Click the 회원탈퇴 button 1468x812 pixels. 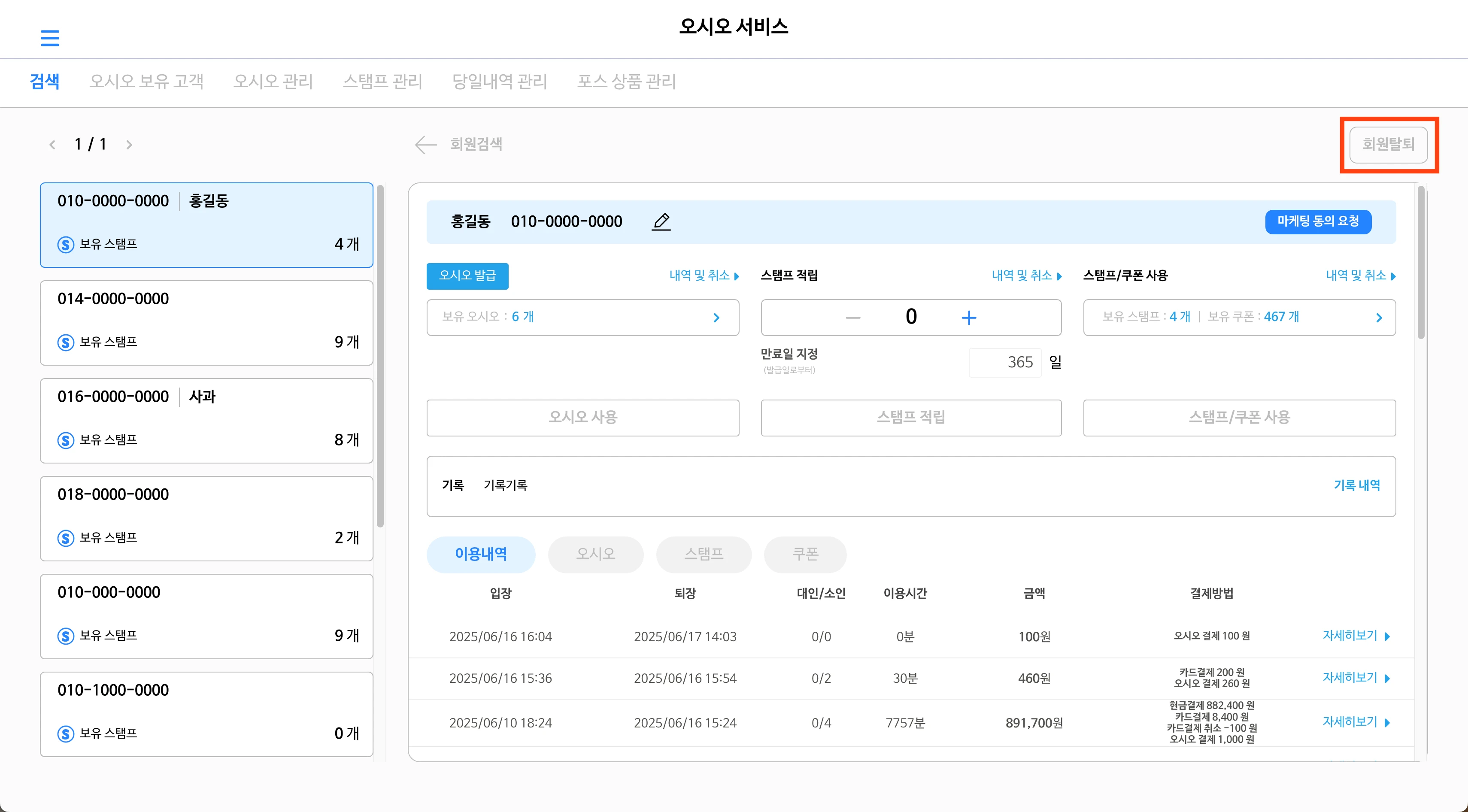[1388, 145]
